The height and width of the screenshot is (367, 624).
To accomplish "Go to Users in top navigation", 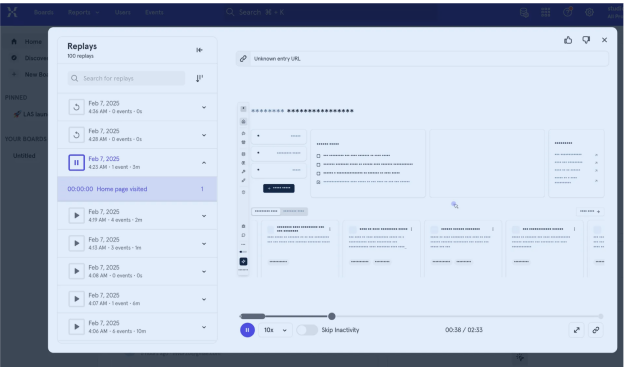I will 123,12.
